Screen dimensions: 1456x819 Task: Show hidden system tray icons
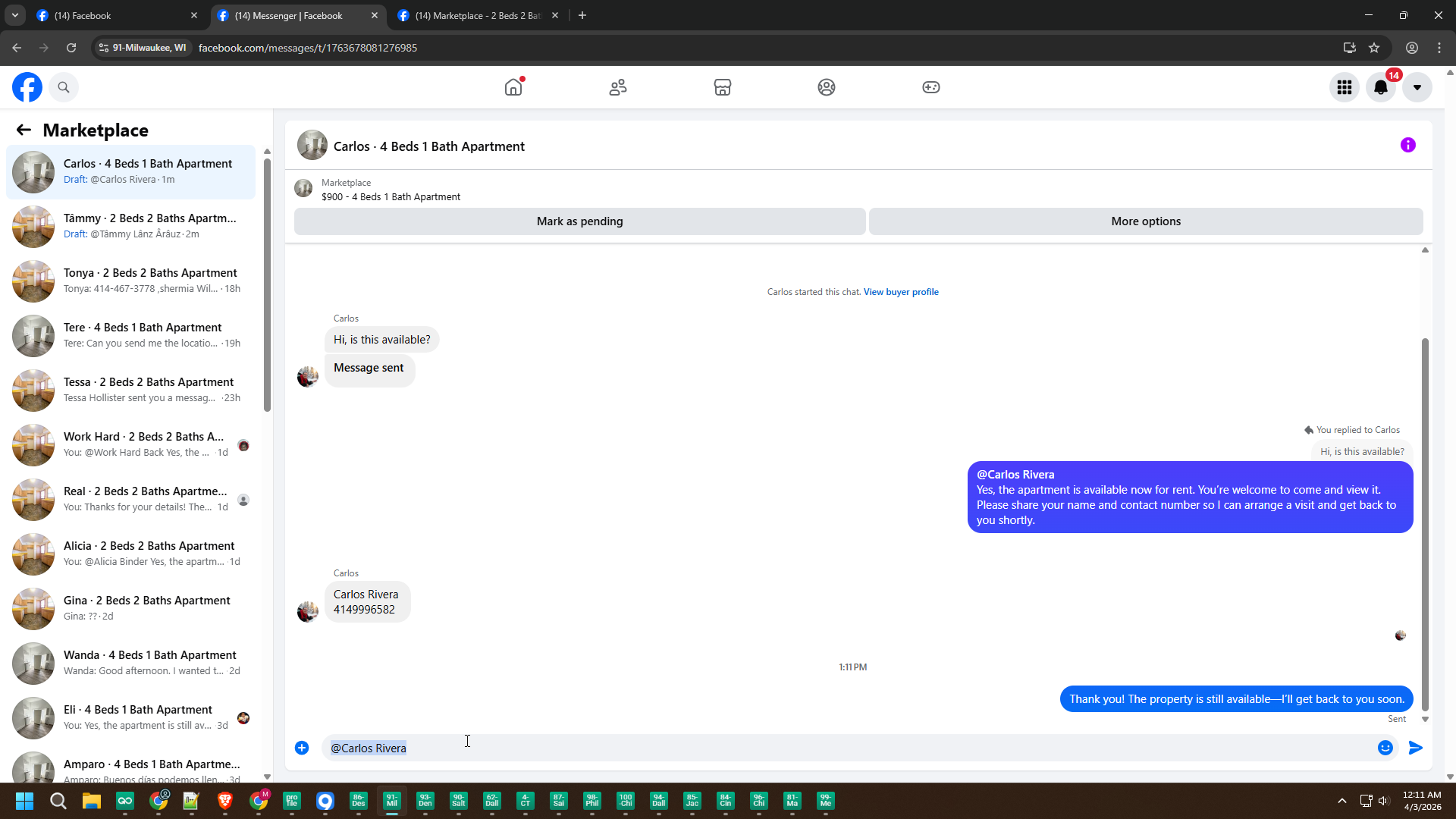coord(1342,801)
